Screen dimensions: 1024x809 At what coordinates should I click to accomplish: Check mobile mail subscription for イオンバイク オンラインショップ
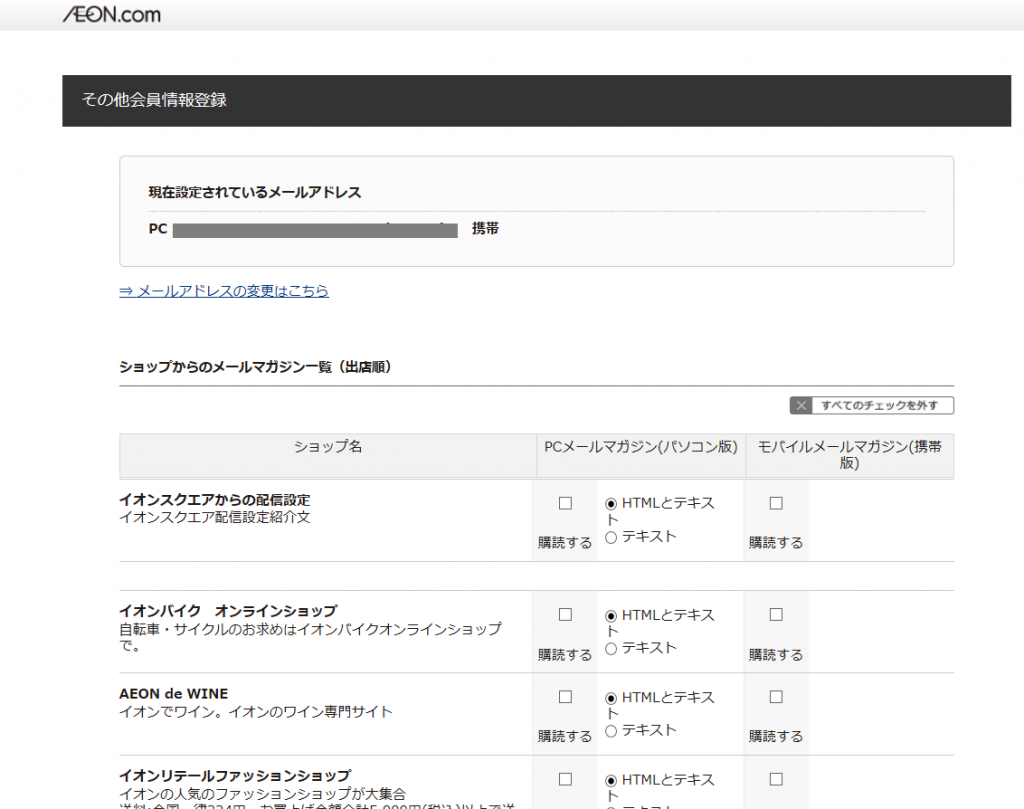click(776, 614)
